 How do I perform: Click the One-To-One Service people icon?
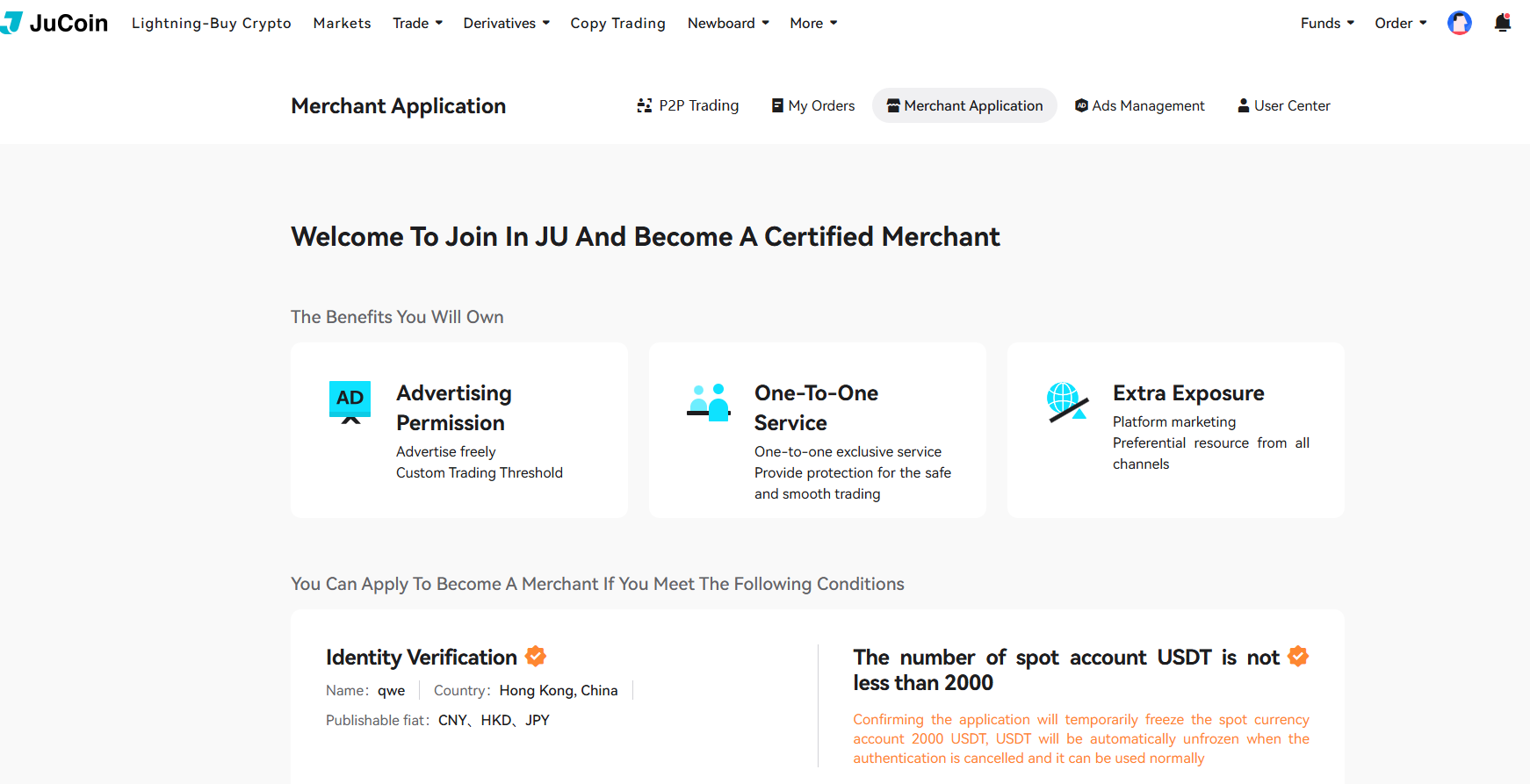point(708,402)
